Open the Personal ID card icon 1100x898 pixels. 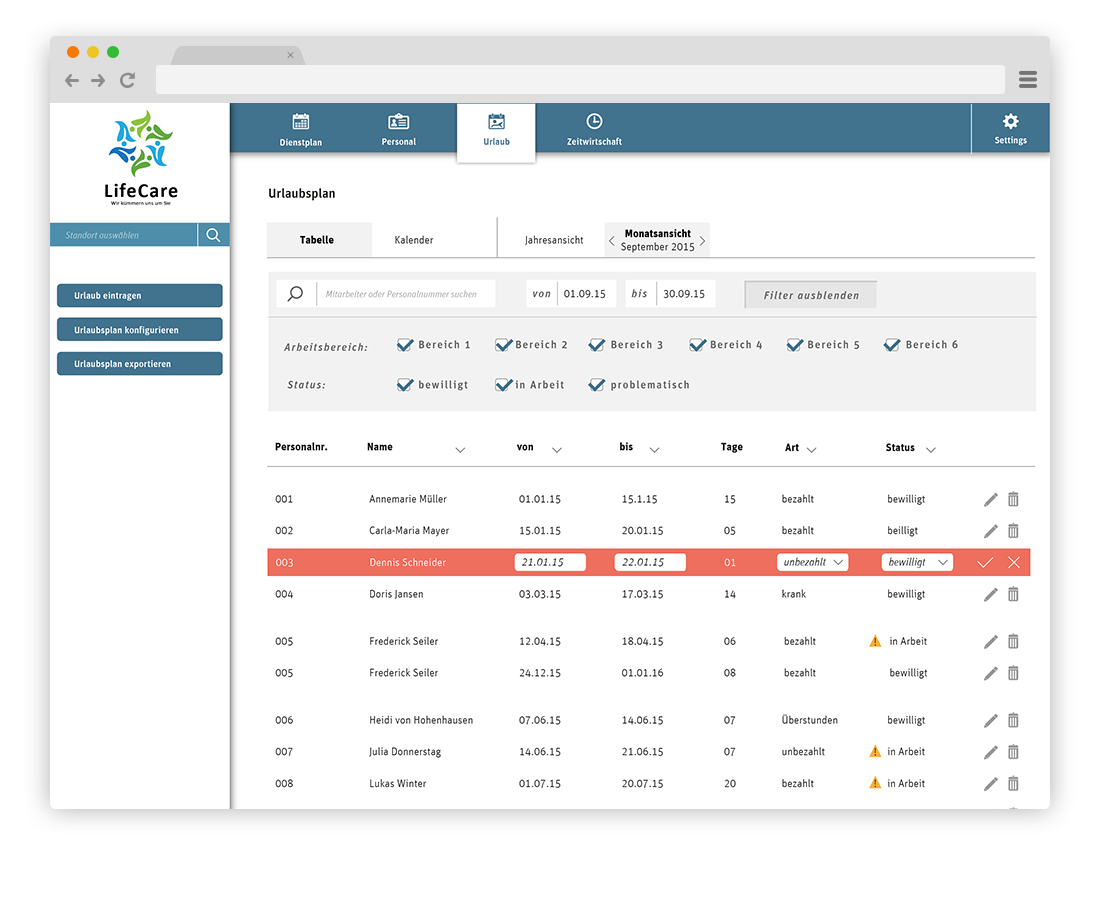(399, 122)
